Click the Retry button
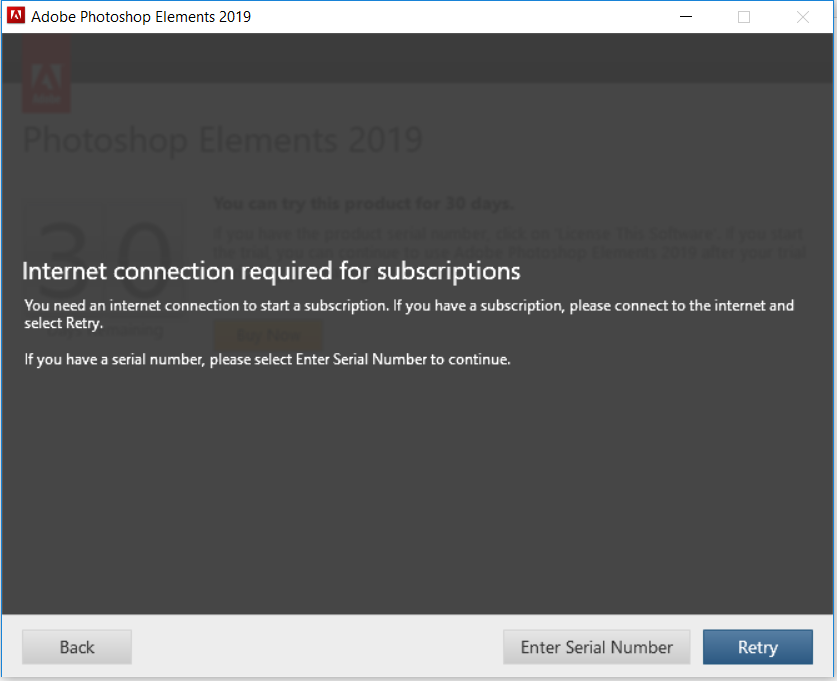The width and height of the screenshot is (837, 681). coord(757,647)
